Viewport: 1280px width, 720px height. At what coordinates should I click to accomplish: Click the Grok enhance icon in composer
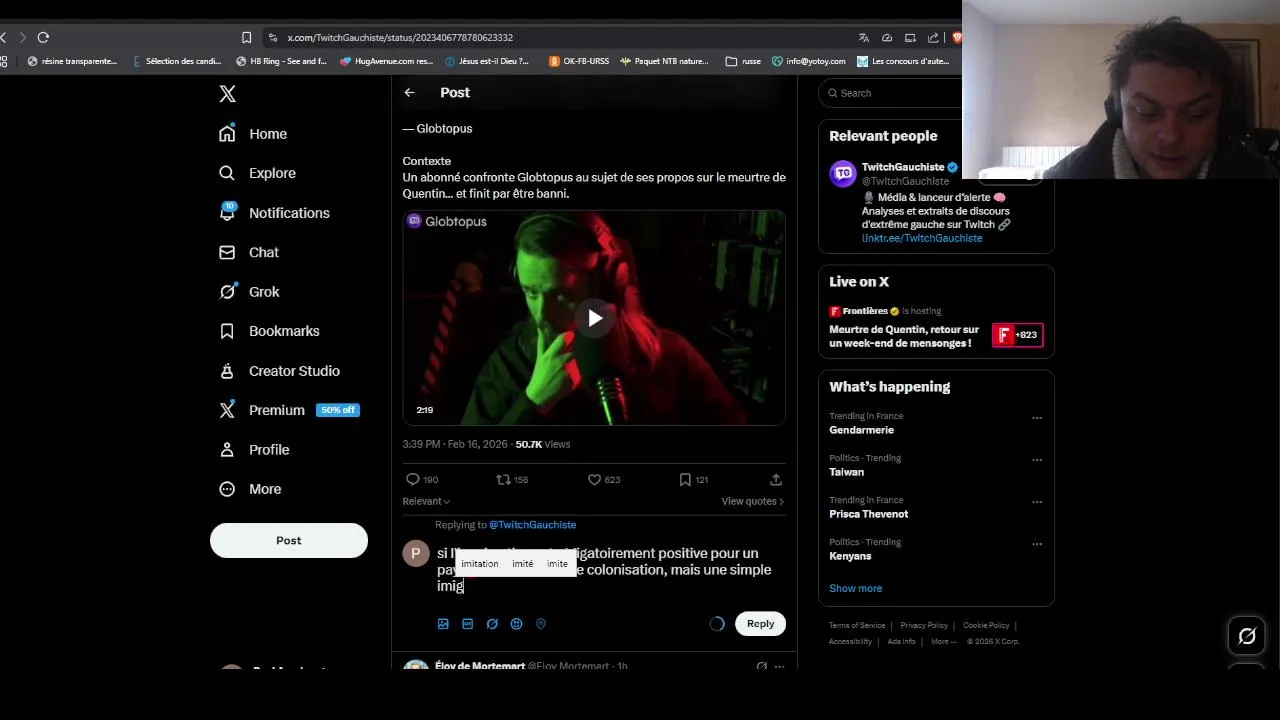[x=492, y=624]
